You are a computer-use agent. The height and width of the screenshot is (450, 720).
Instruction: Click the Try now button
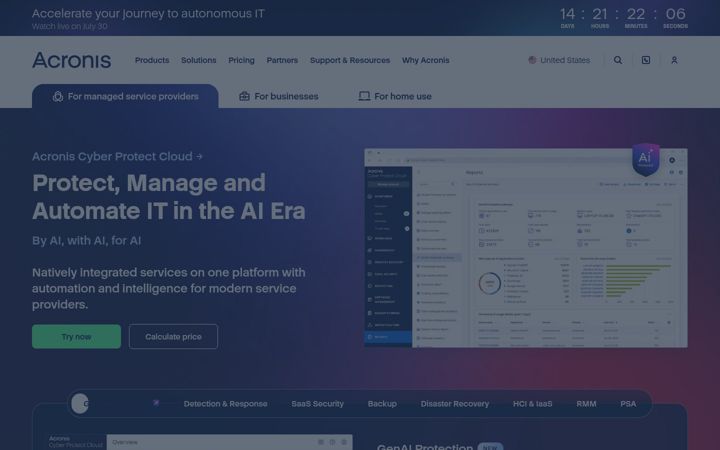click(76, 337)
